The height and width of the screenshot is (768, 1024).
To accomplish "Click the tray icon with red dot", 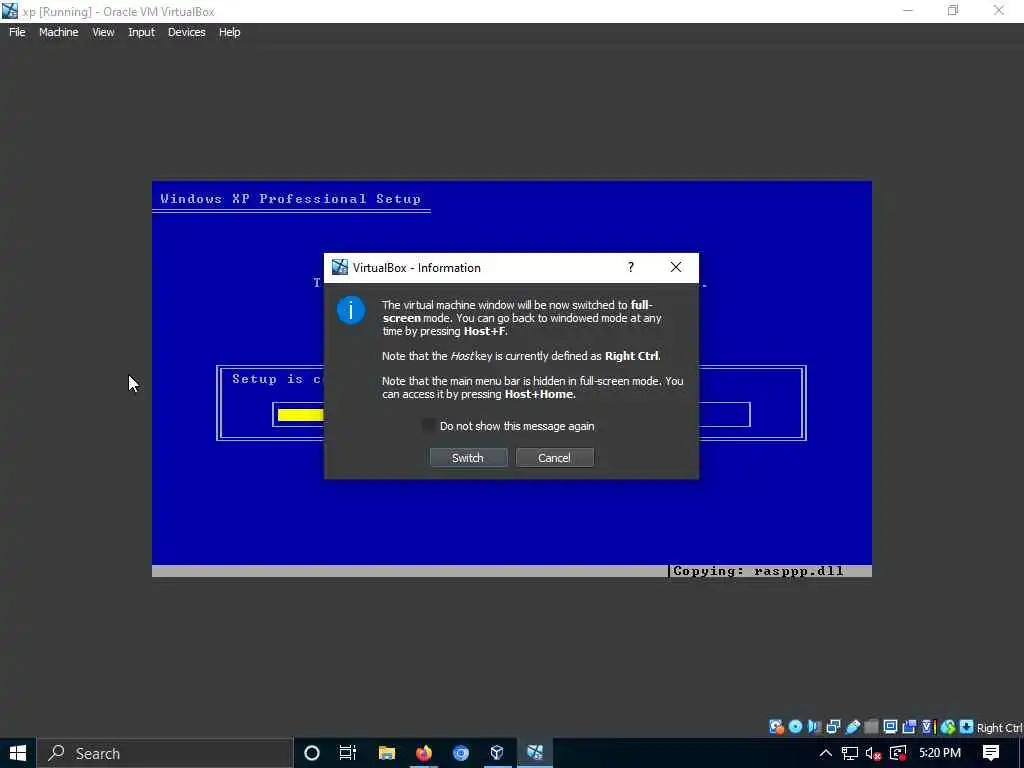I will pyautogui.click(x=897, y=753).
